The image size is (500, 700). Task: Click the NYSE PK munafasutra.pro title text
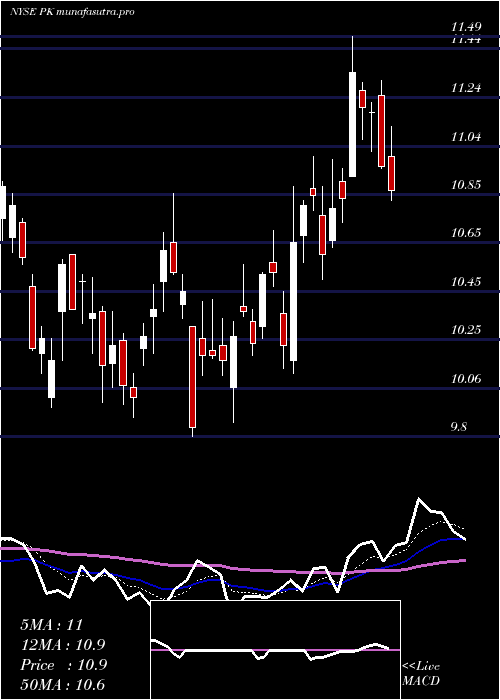(x=72, y=12)
